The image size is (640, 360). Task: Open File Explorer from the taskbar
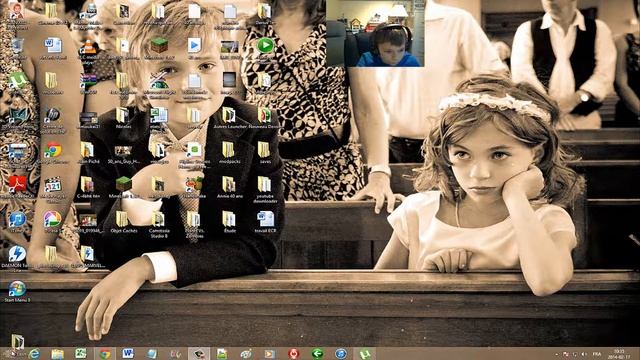pyautogui.click(x=58, y=354)
